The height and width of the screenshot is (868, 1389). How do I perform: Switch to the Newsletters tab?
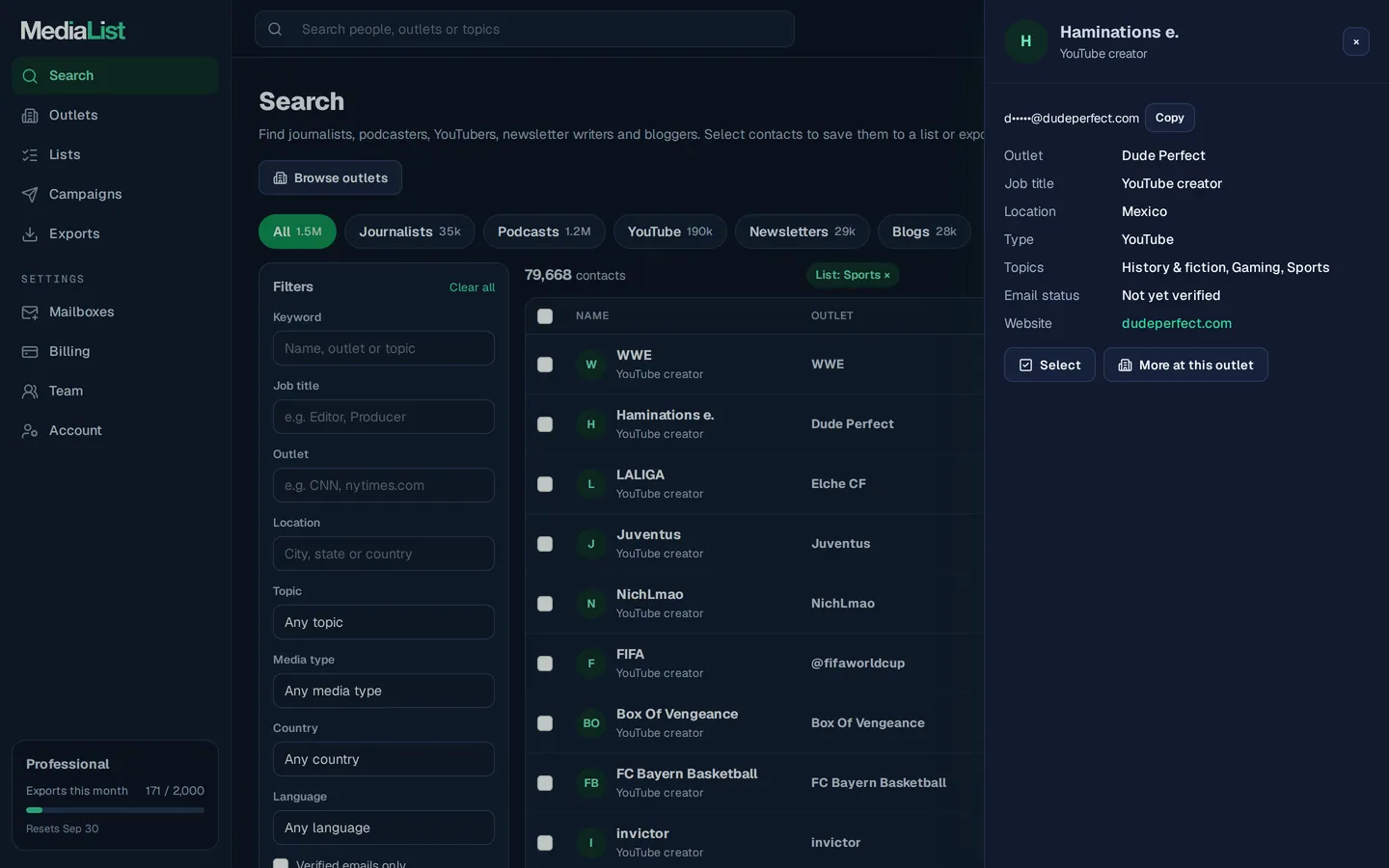(x=803, y=231)
